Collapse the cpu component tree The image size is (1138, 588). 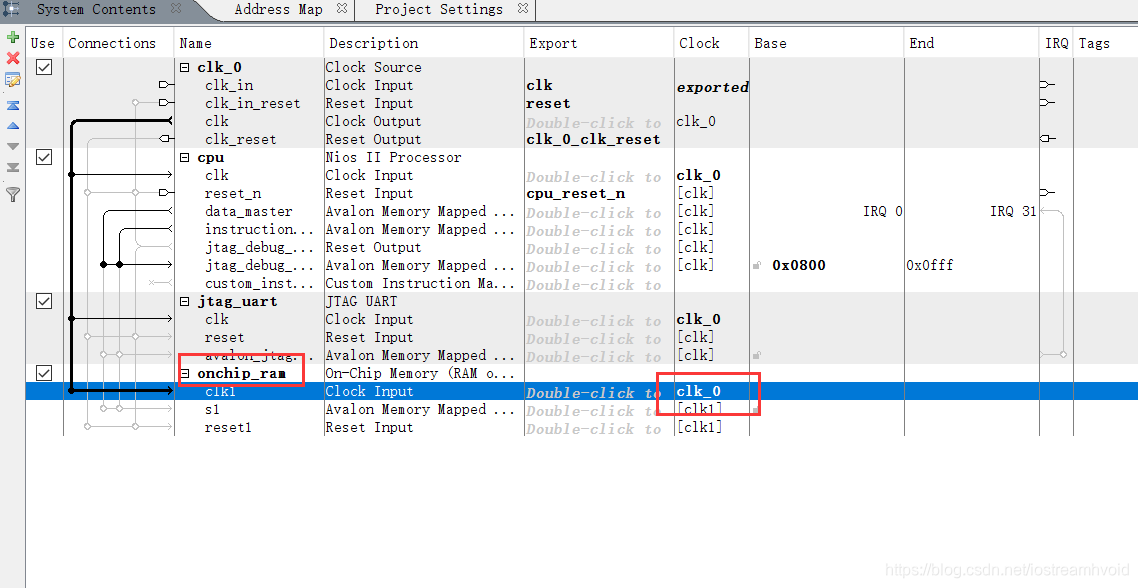pos(184,158)
